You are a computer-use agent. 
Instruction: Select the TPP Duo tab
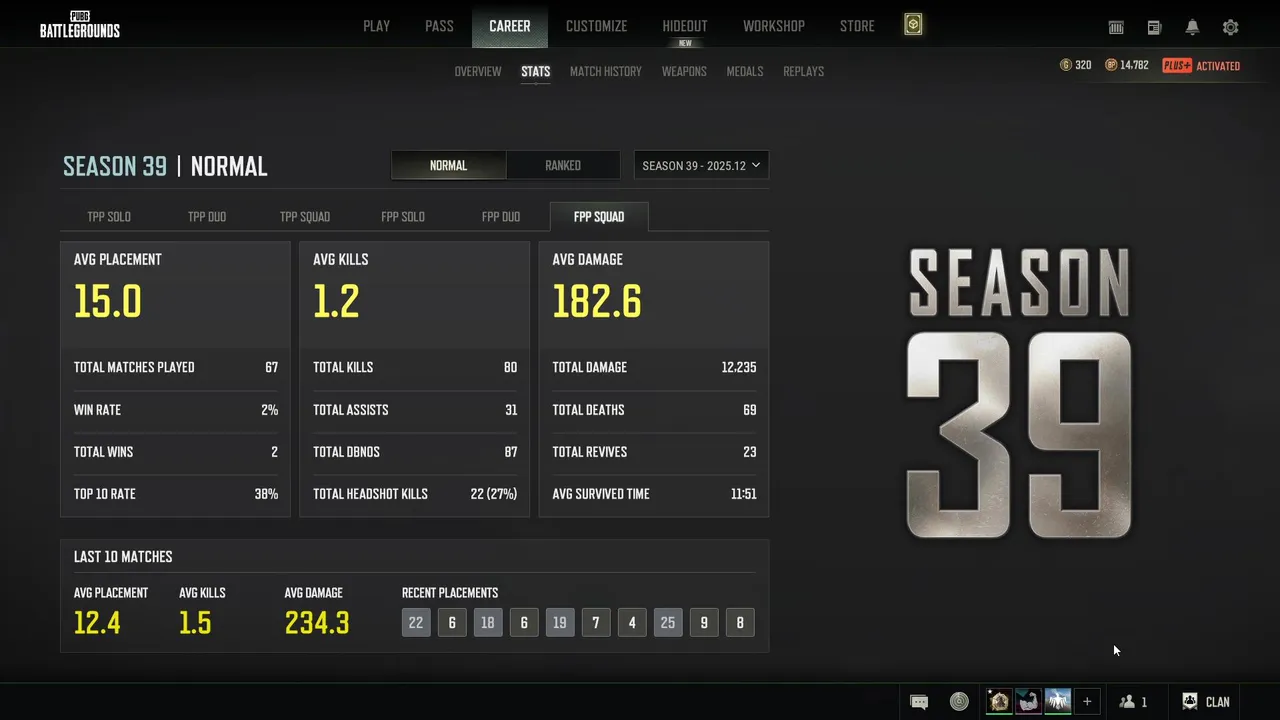click(207, 217)
